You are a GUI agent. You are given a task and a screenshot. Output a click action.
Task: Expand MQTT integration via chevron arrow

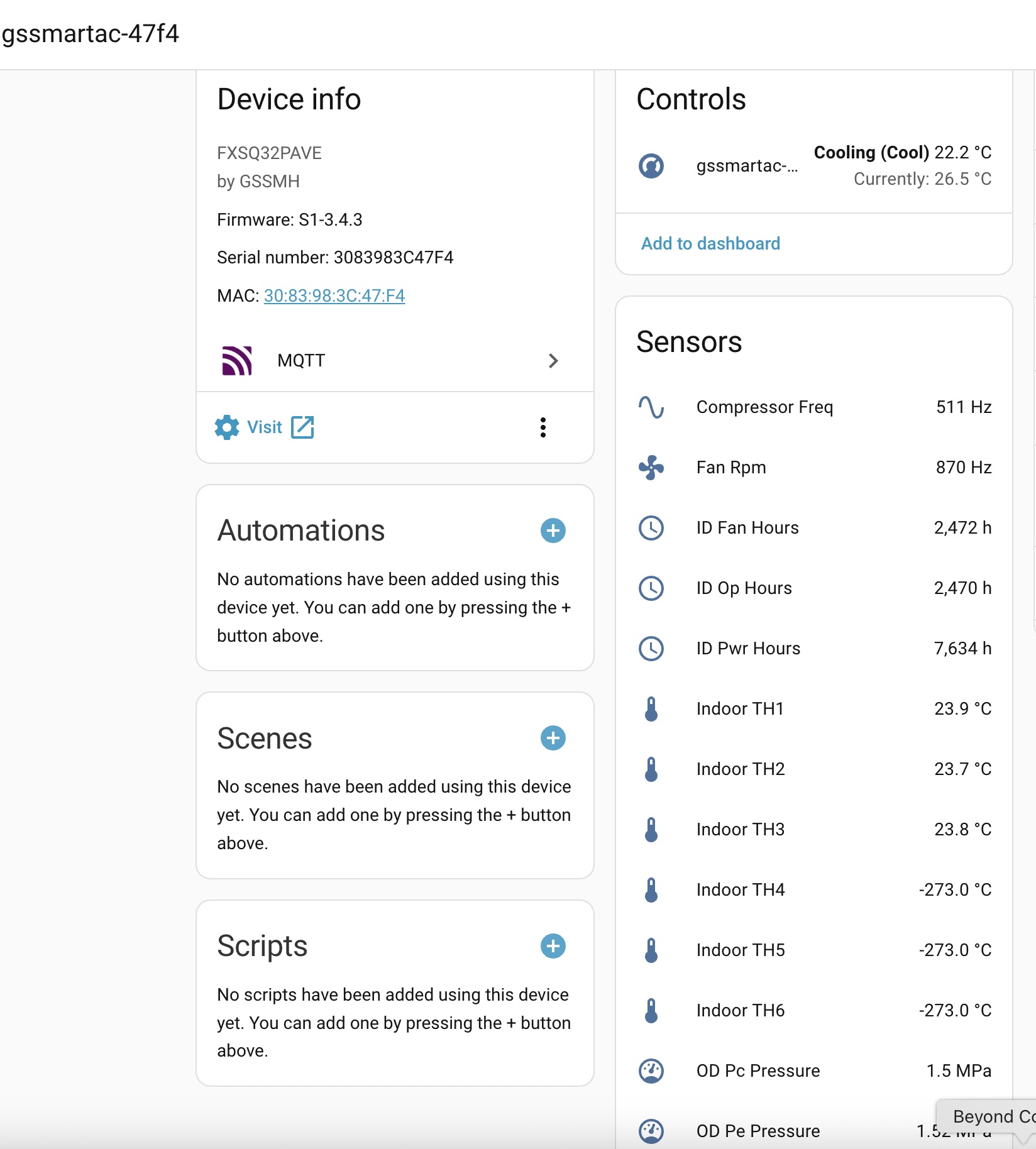click(x=553, y=361)
